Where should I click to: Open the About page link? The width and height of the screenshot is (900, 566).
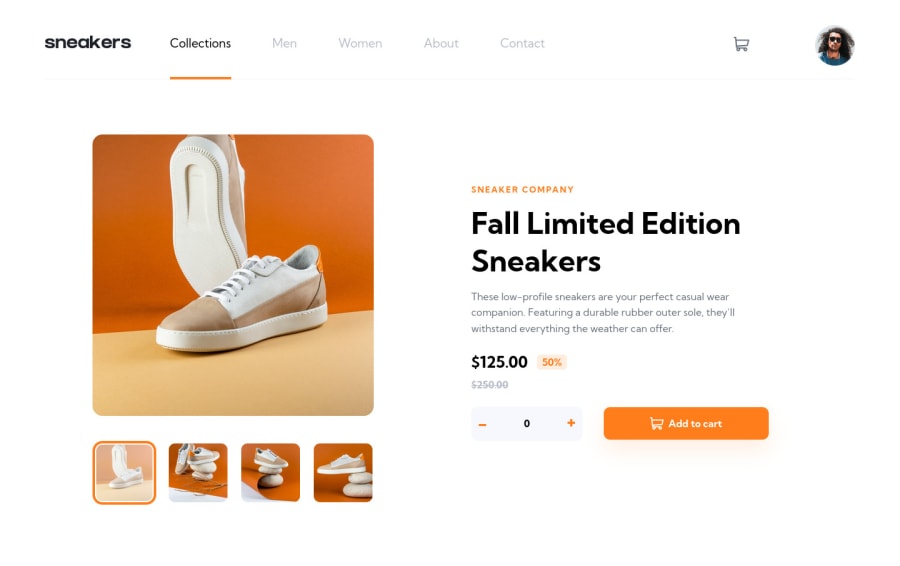[441, 44]
